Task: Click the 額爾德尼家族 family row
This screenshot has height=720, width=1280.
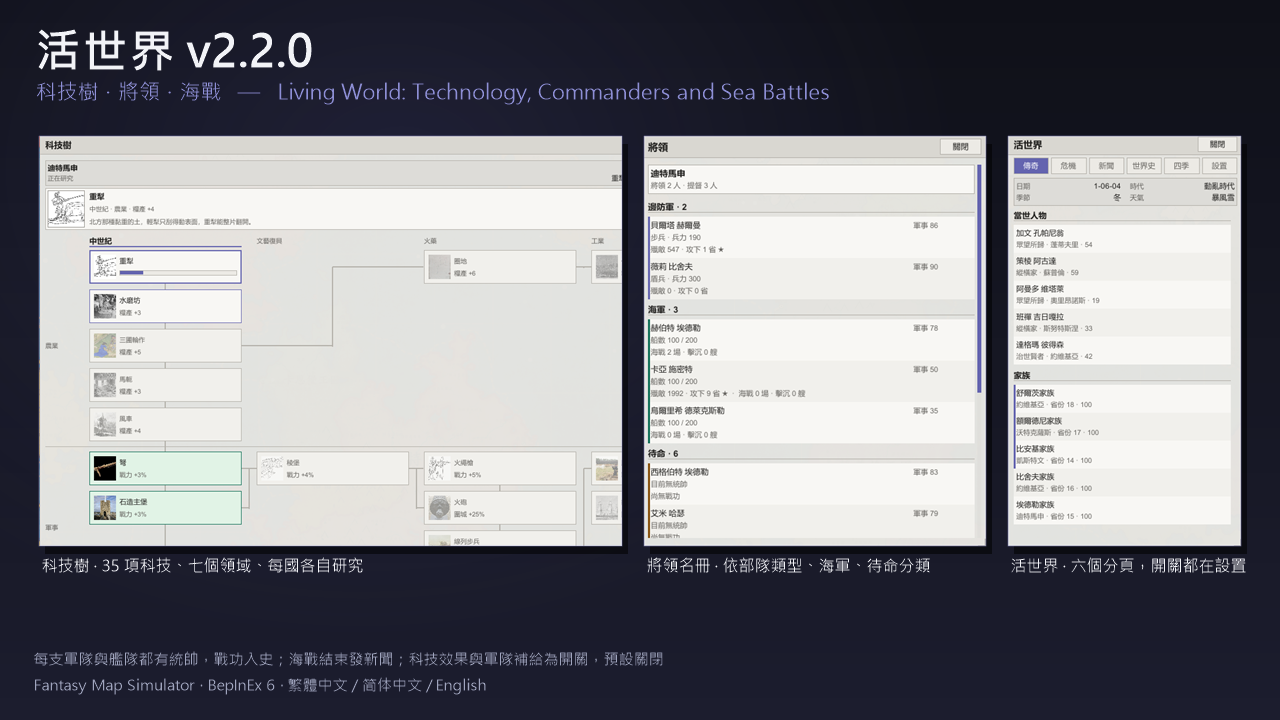Action: click(1122, 426)
